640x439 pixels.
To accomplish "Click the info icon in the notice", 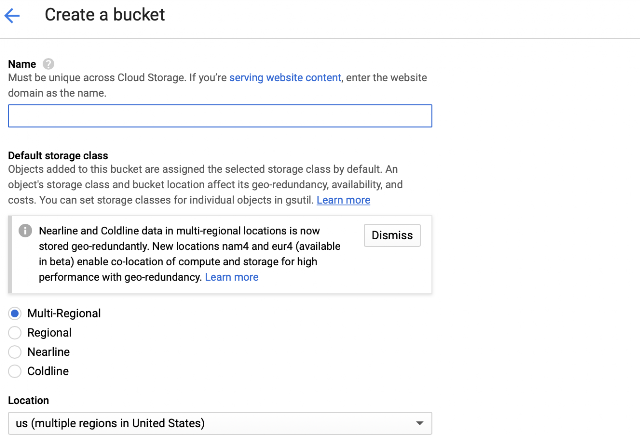I will [25, 231].
